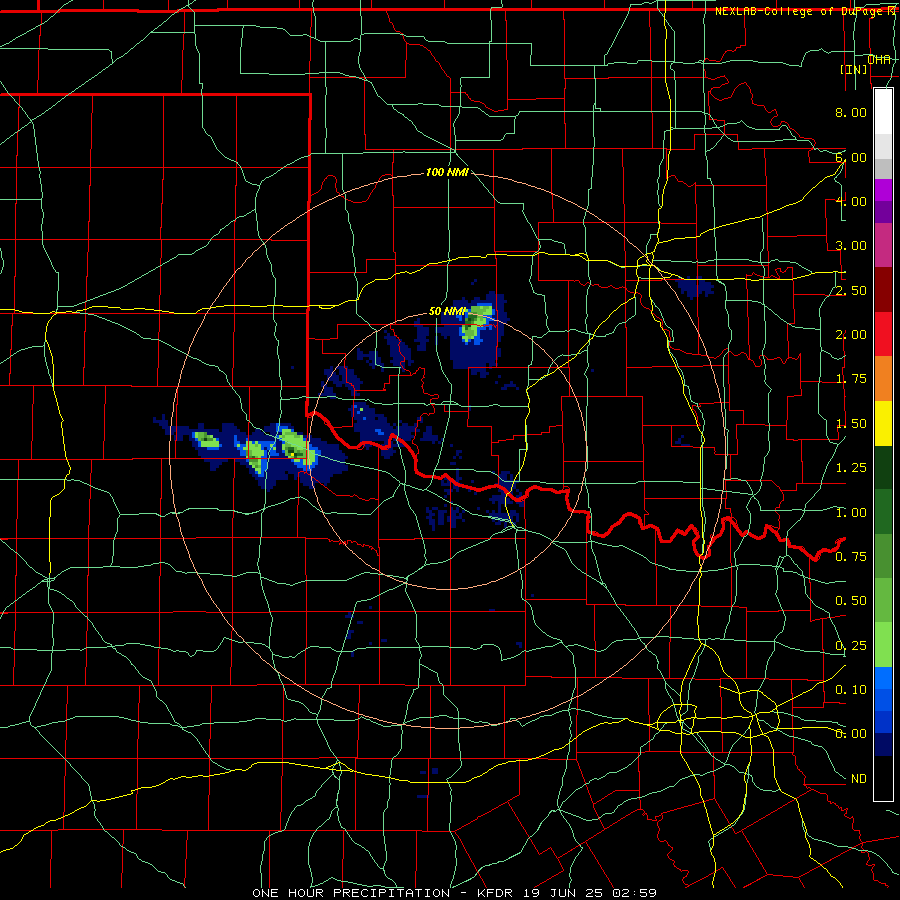
Task: Pick the white swatch atop the color scale
Action: 883,111
